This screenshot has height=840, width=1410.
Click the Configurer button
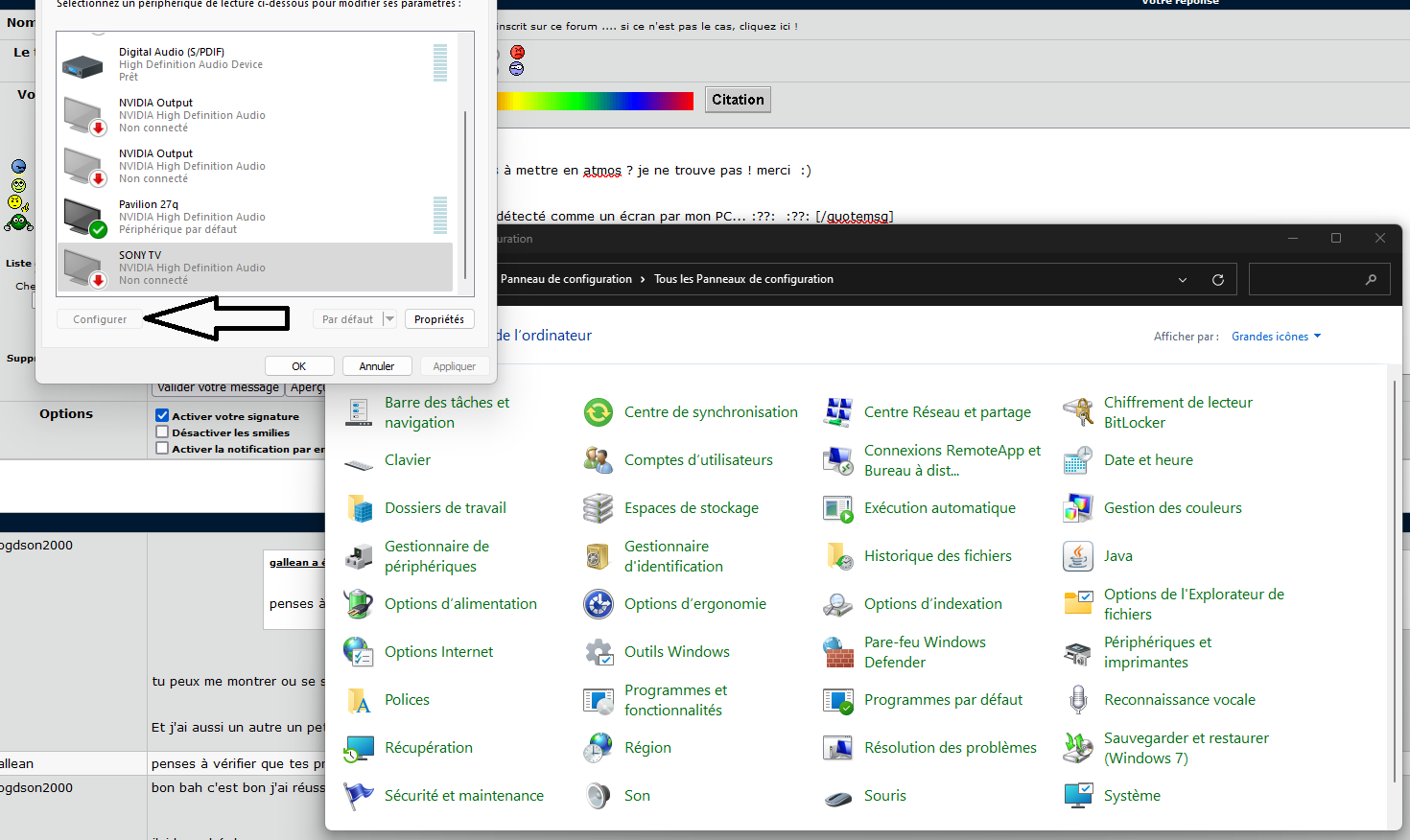100,319
